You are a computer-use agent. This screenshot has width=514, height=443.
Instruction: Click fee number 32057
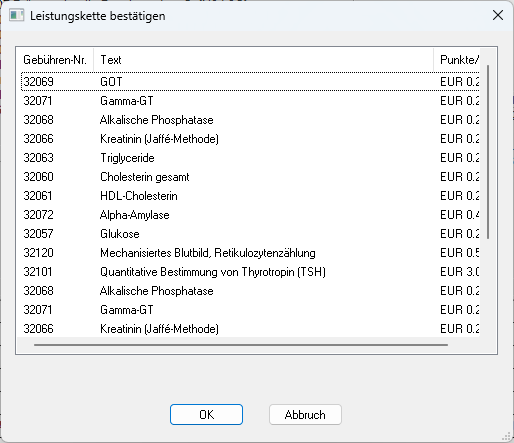38,234
